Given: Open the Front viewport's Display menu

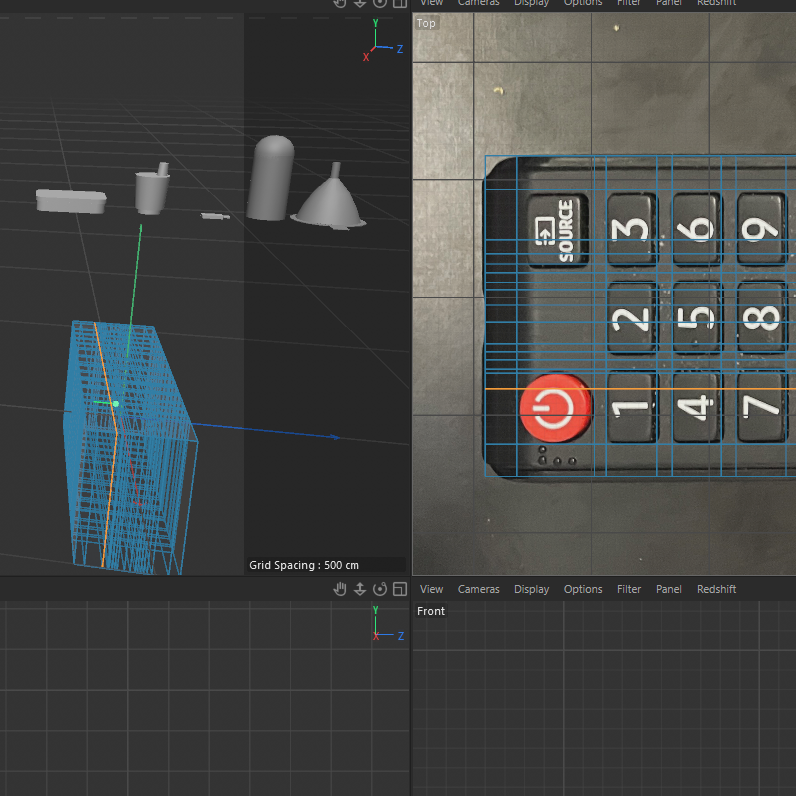Looking at the screenshot, I should tap(532, 589).
